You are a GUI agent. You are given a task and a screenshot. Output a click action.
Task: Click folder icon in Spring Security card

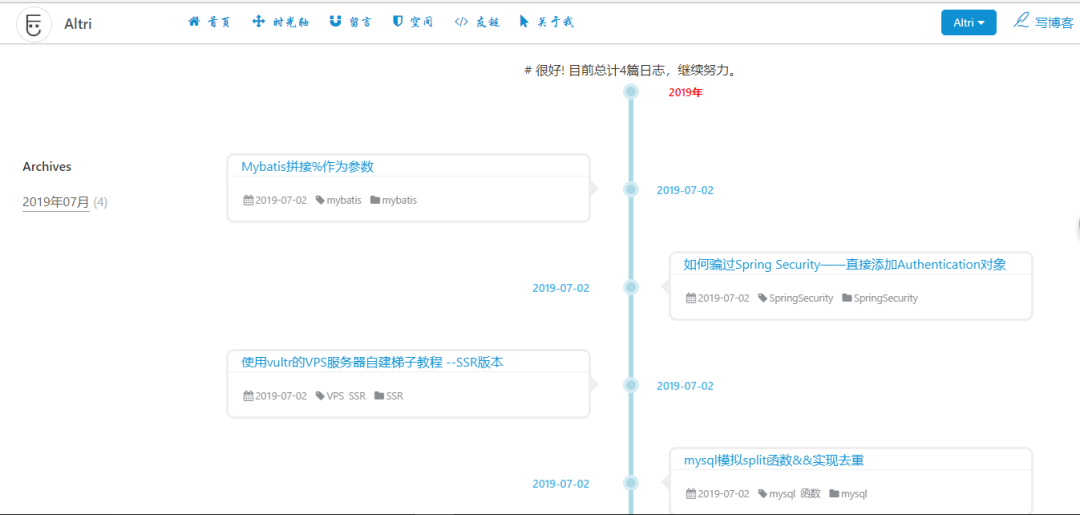847,298
